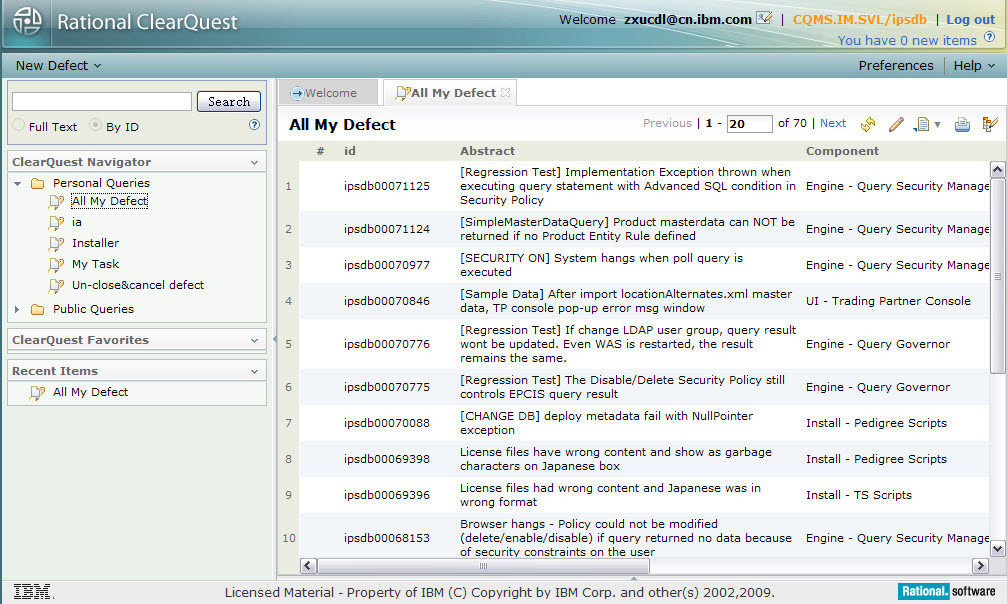Click the pencil edit query icon
The width and height of the screenshot is (1007, 604).
[x=896, y=124]
